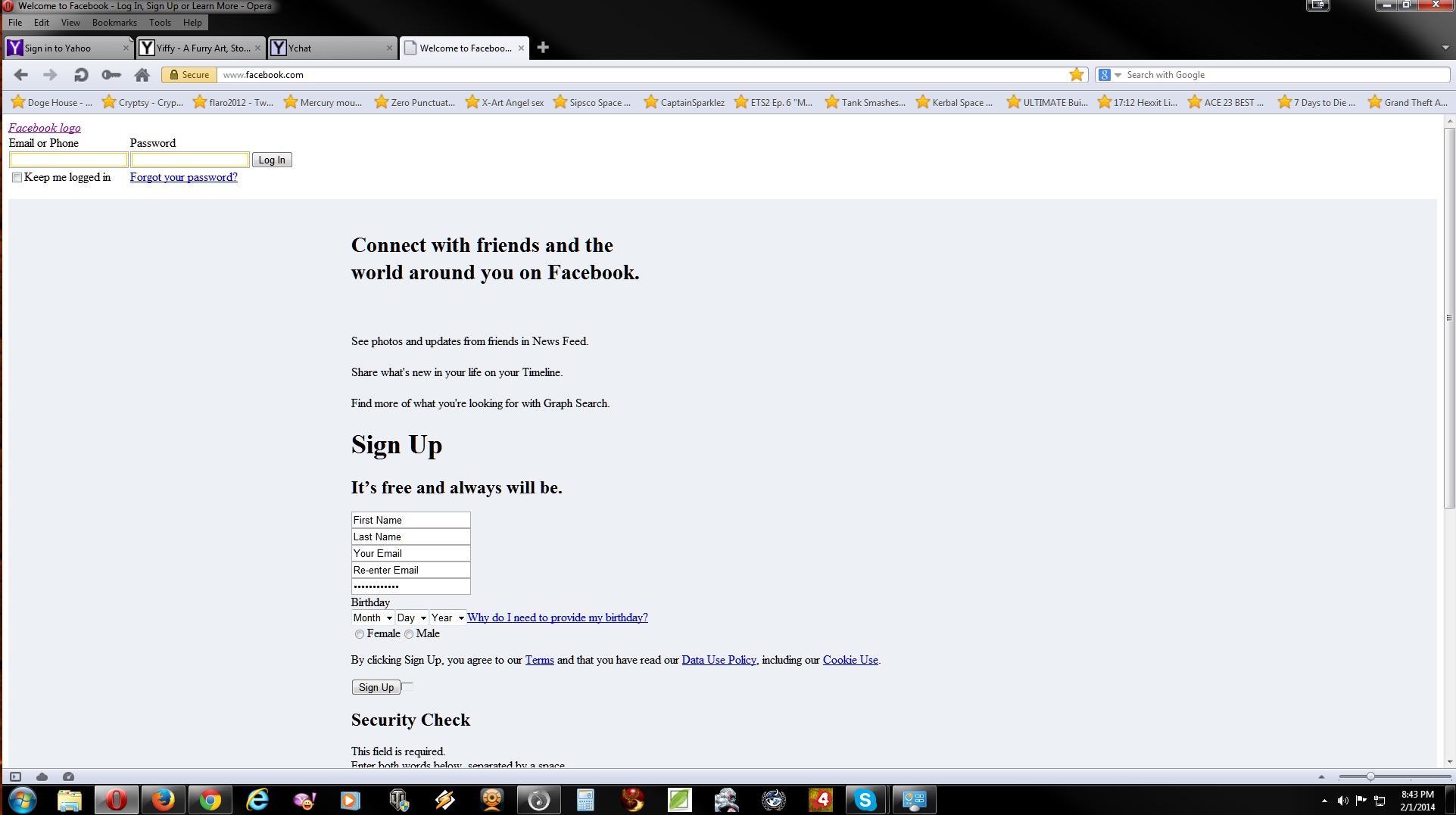Go back with the browser back arrow
1456x815 pixels.
21,74
